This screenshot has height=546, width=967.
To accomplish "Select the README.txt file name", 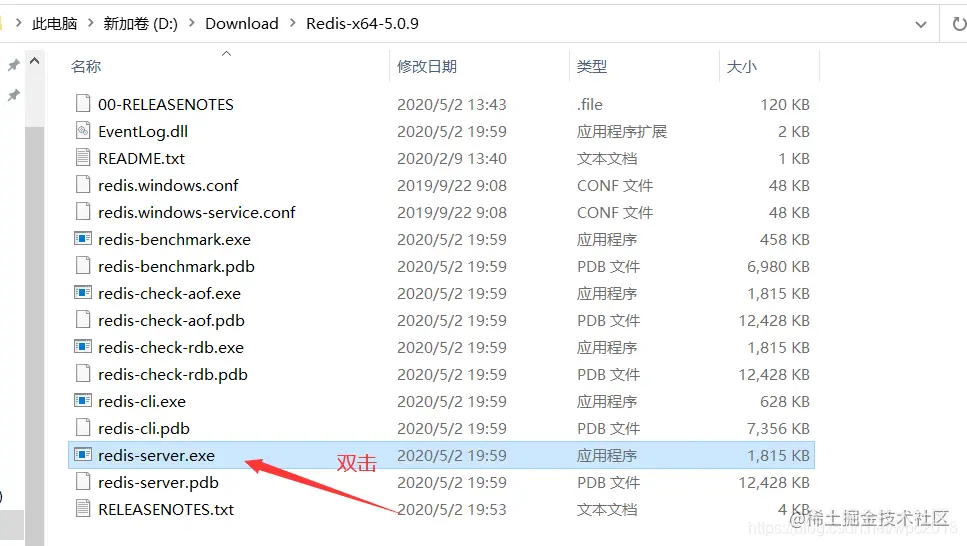I will [x=141, y=159].
